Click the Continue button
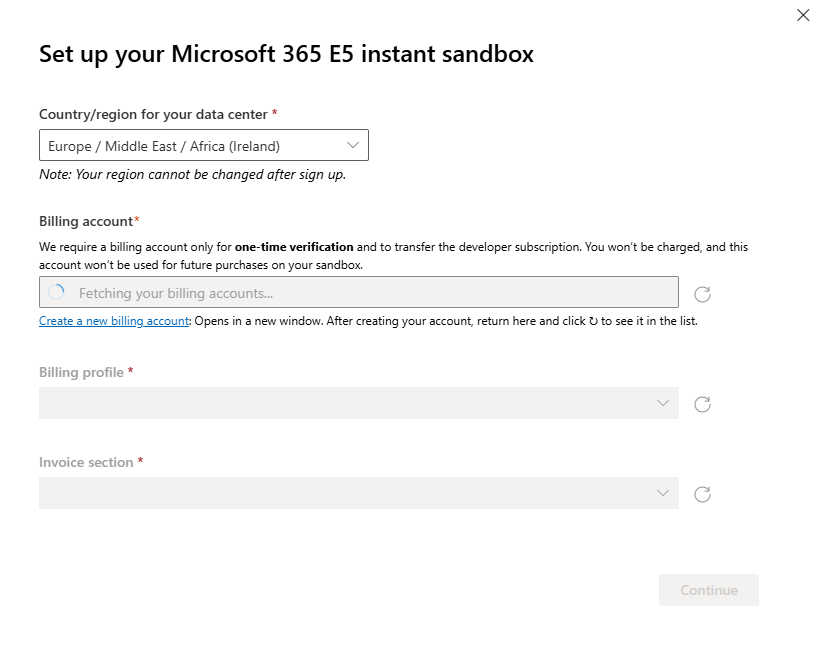This screenshot has width=817, height=645. coord(709,590)
